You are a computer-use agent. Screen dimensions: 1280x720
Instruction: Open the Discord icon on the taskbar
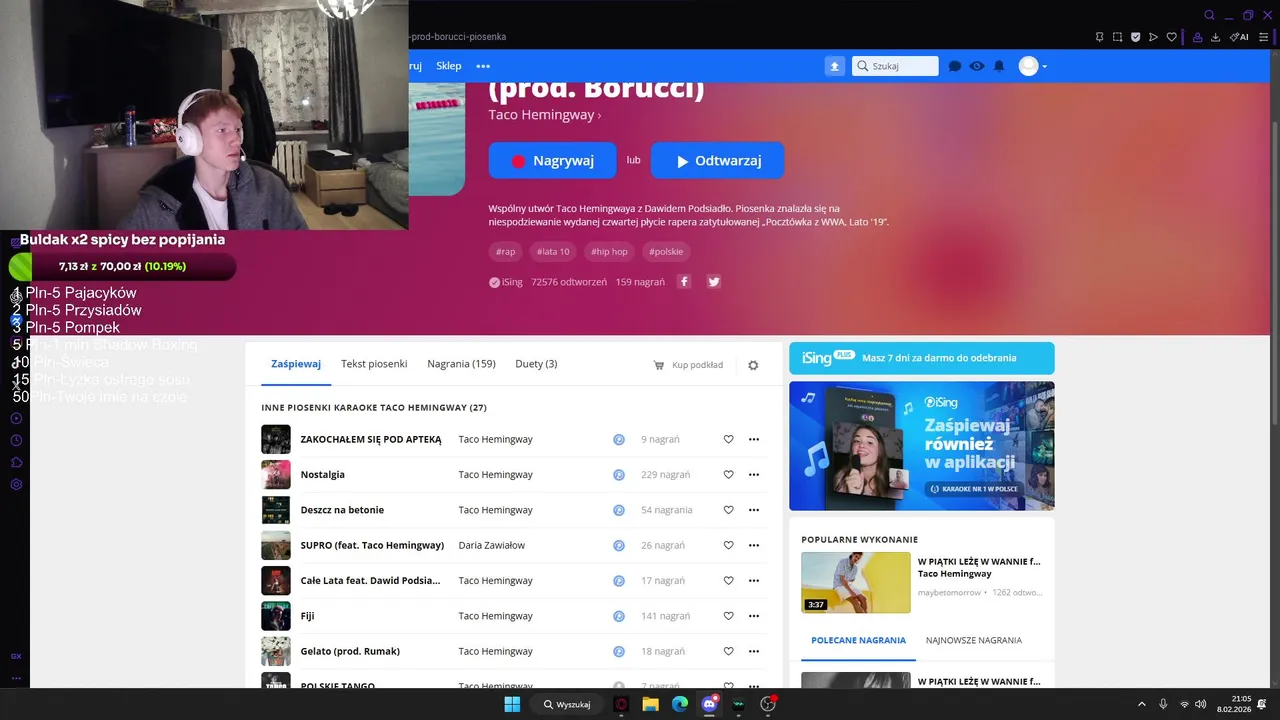709,704
